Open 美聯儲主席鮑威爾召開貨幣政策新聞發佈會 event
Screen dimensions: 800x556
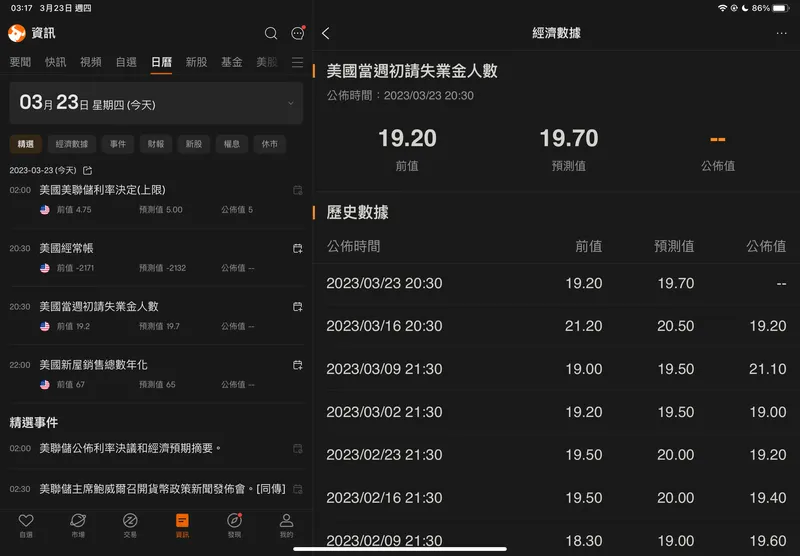click(x=156, y=489)
